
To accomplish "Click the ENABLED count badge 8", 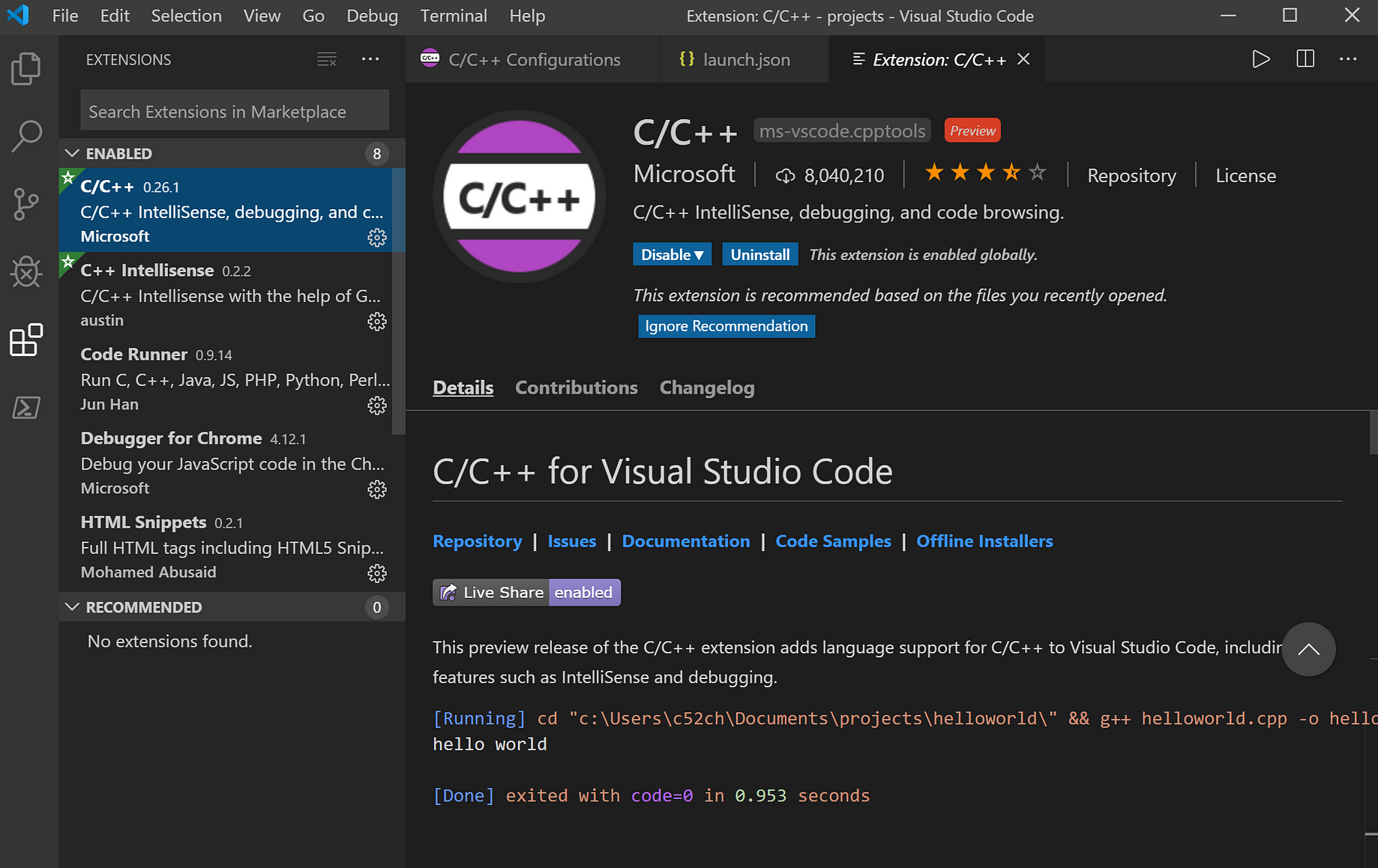I will click(x=377, y=153).
